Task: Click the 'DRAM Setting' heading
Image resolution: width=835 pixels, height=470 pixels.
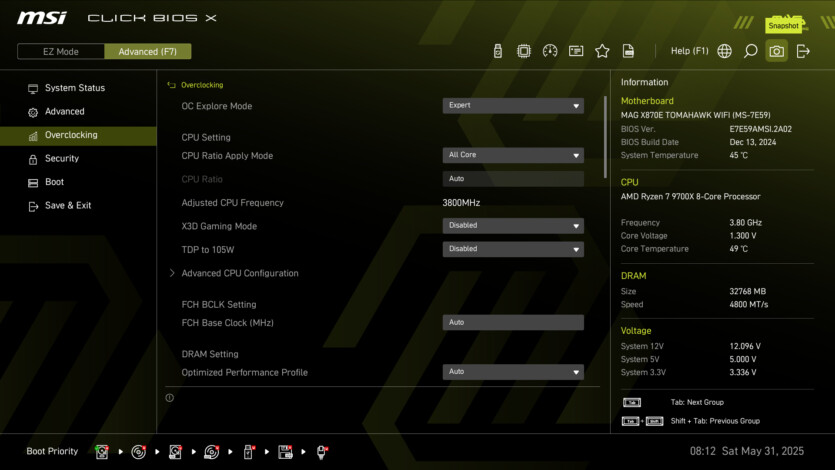Action: pyautogui.click(x=210, y=354)
